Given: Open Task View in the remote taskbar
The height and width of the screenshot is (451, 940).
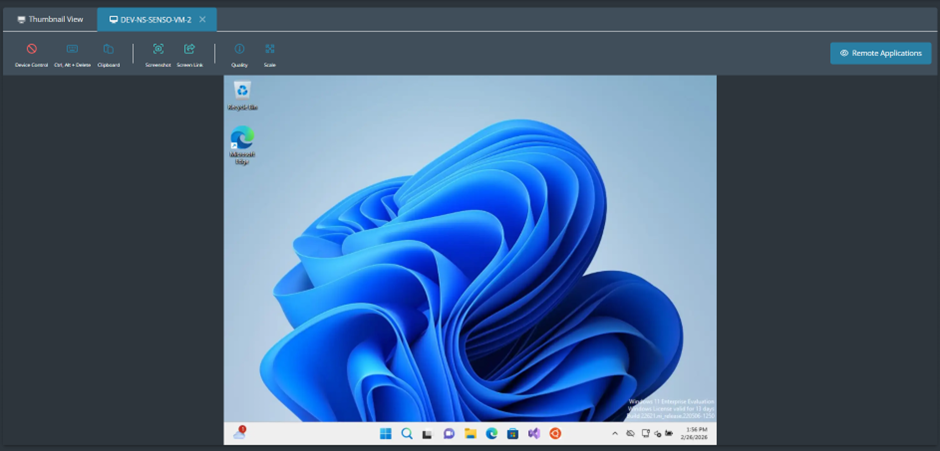Looking at the screenshot, I should pyautogui.click(x=427, y=434).
